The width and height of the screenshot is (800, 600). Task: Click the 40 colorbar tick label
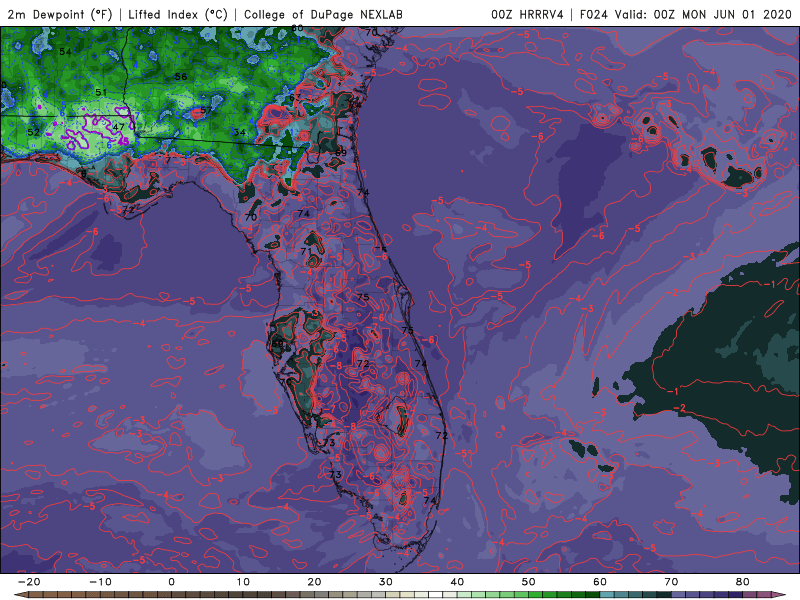pos(457,582)
